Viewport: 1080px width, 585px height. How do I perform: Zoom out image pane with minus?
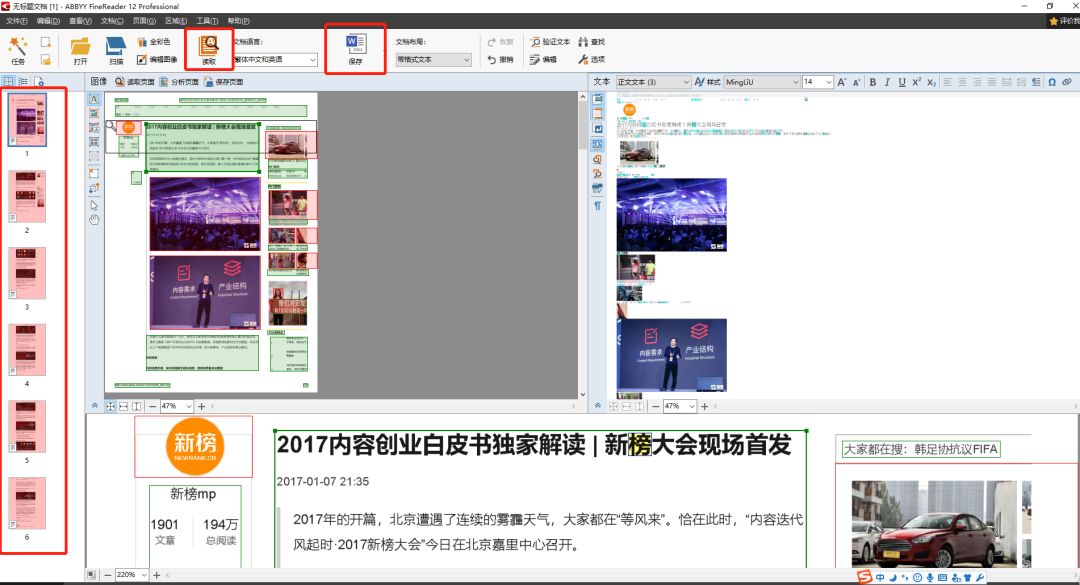152,407
